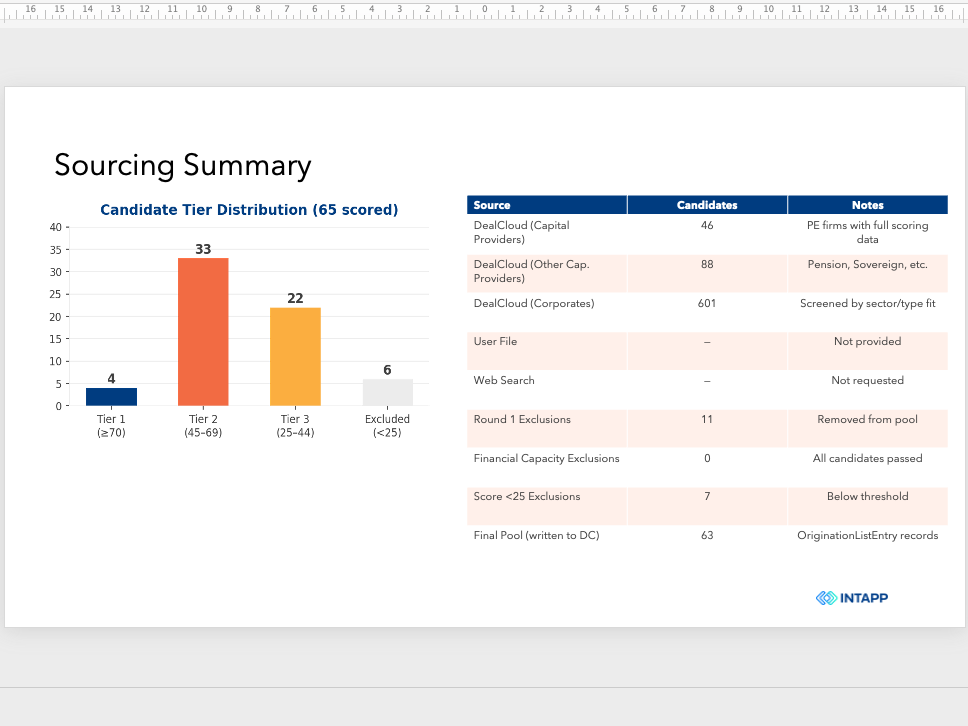Select the Round 1 Exclusions row label

[522, 419]
